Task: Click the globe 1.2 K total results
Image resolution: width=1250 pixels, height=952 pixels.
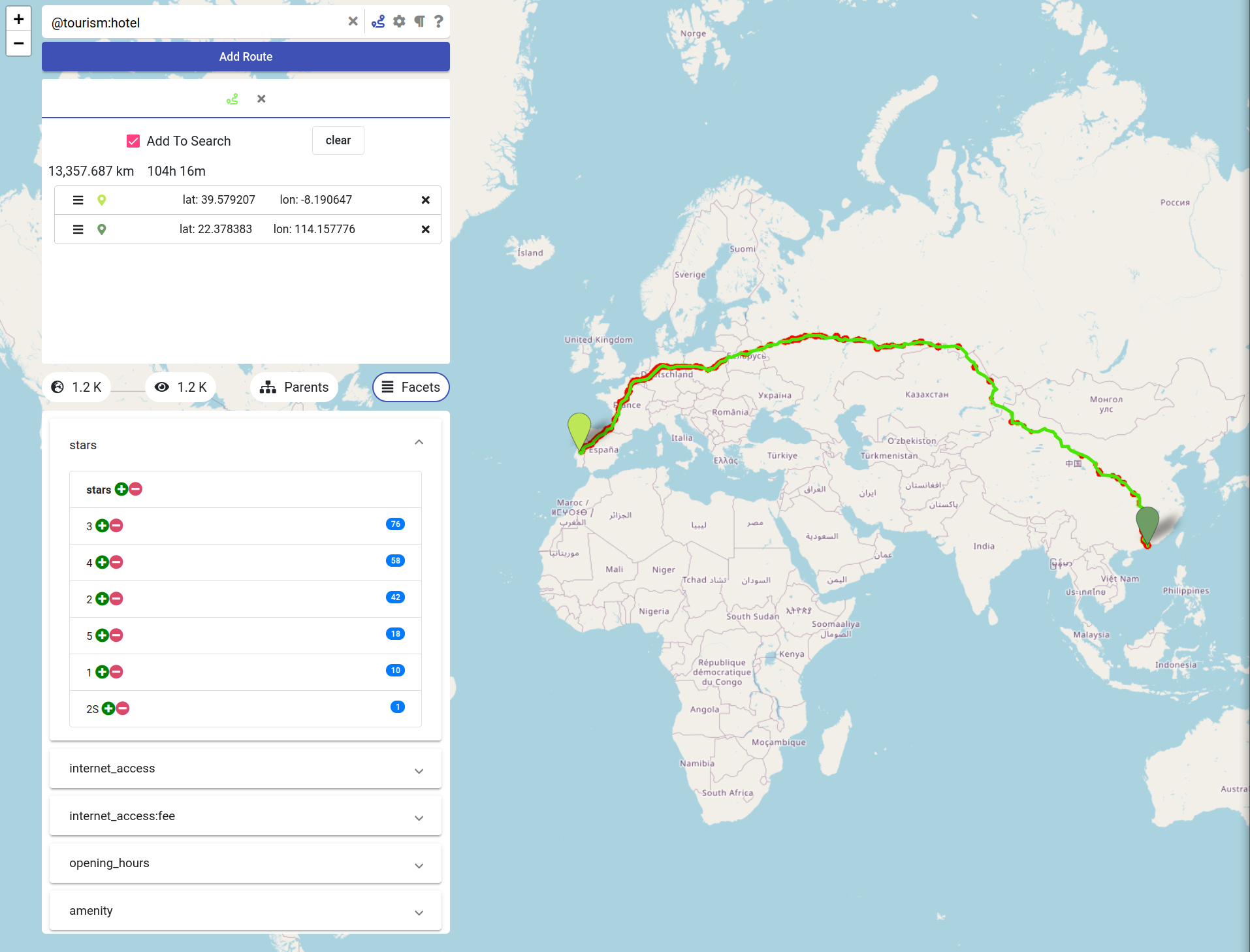Action: coord(76,387)
